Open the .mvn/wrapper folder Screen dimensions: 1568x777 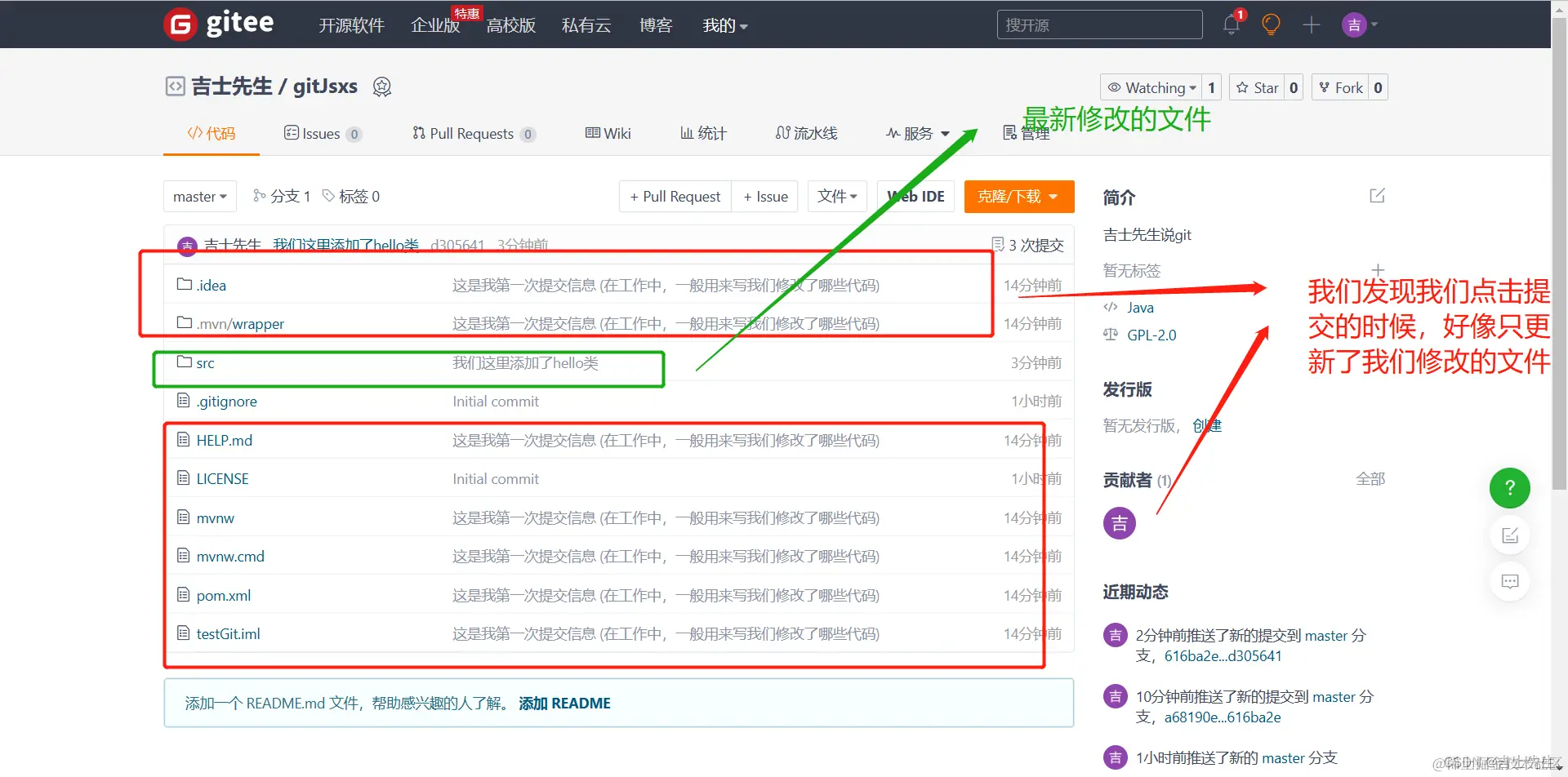click(x=240, y=323)
